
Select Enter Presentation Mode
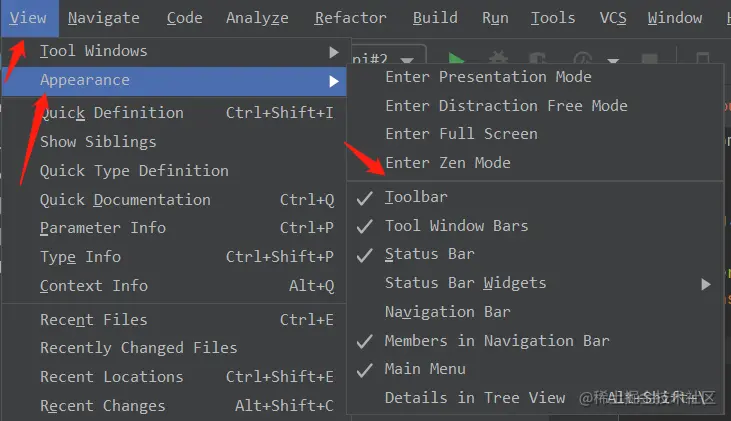[x=488, y=77]
